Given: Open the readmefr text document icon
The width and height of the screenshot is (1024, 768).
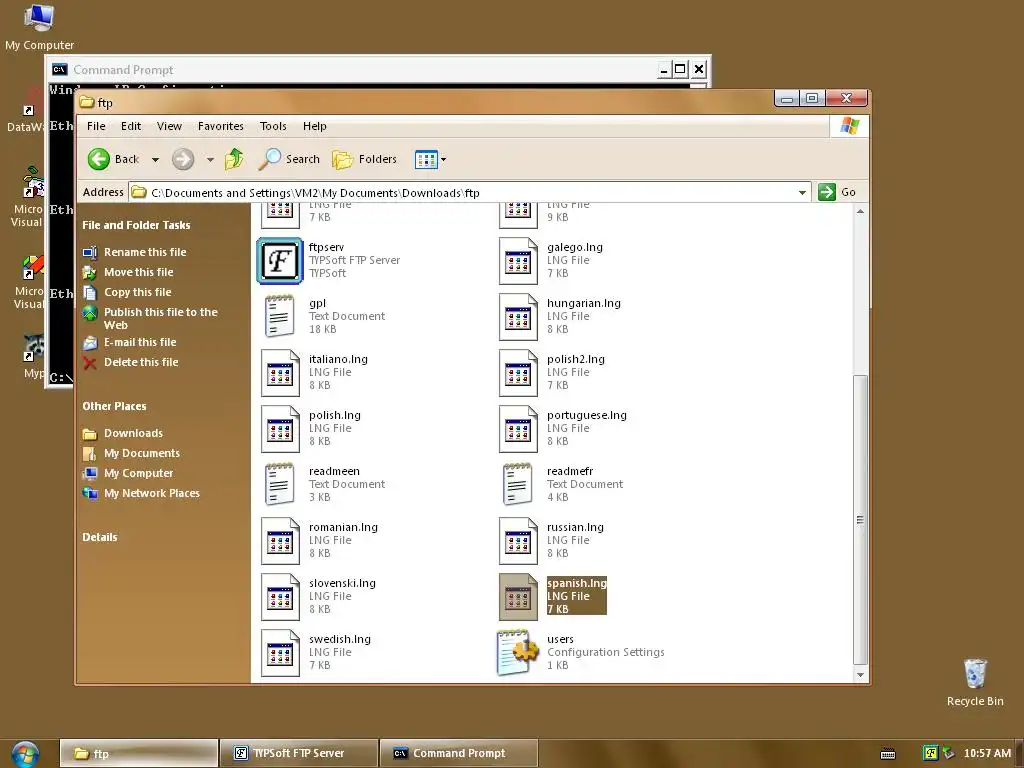Looking at the screenshot, I should pos(517,484).
